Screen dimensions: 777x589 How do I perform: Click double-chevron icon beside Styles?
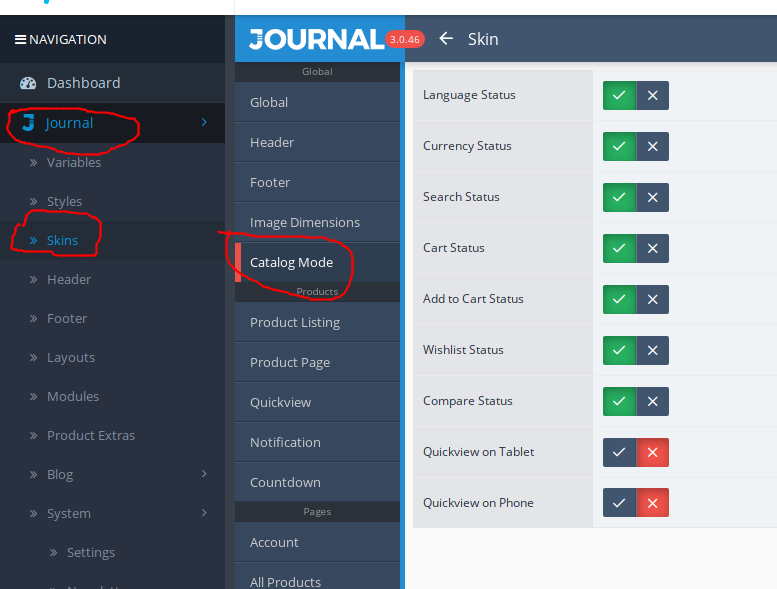tap(33, 201)
